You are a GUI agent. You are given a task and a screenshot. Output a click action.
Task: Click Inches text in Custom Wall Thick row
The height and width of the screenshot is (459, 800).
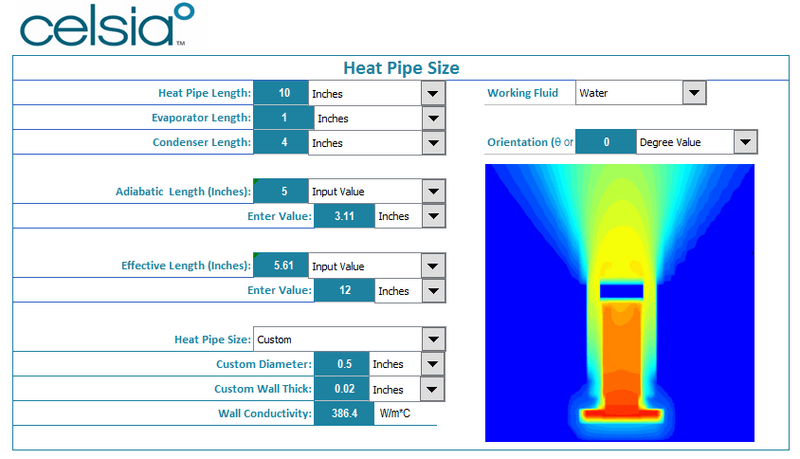388,390
